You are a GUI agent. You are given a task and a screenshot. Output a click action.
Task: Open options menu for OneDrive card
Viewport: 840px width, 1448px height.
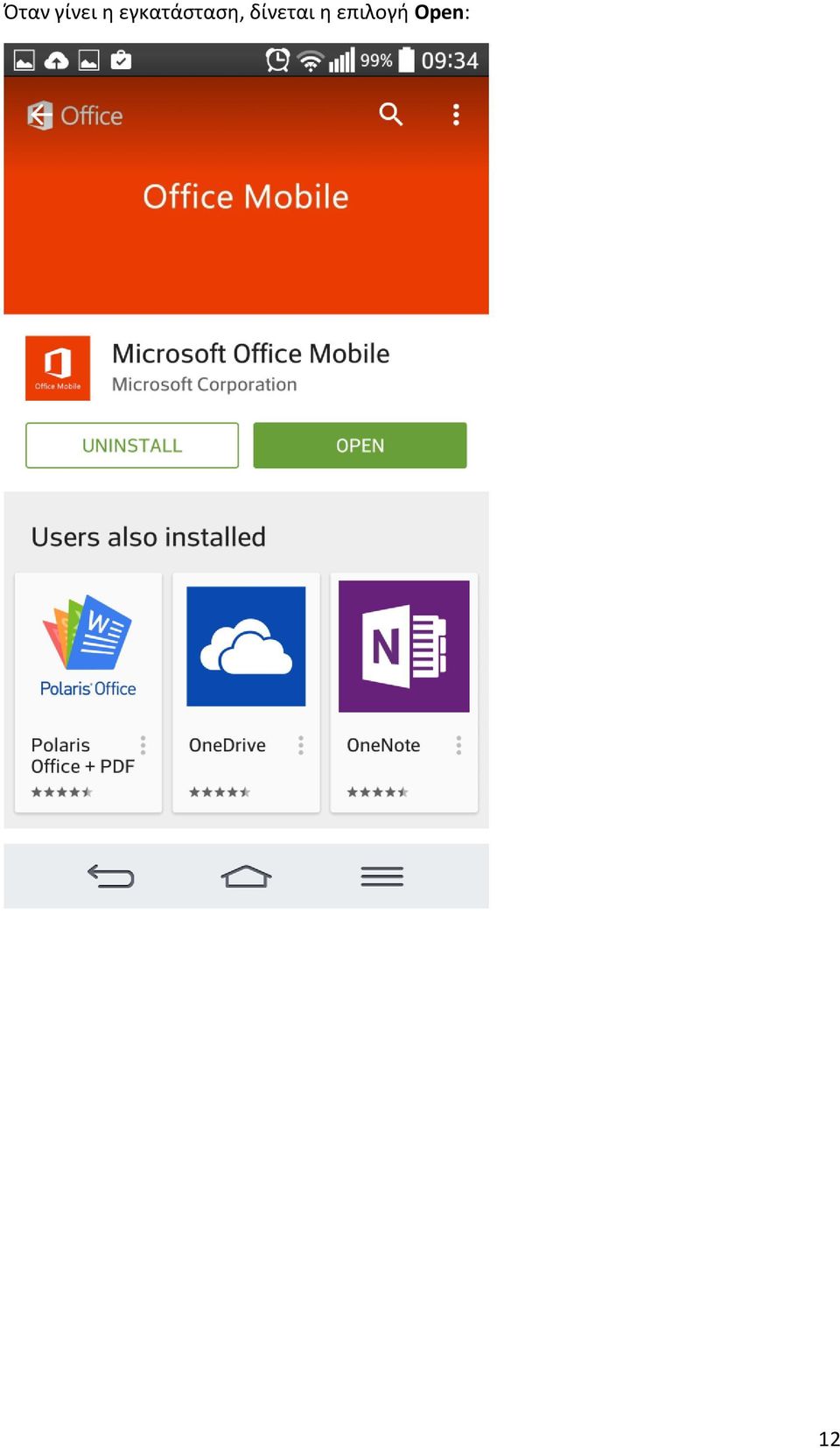(x=301, y=745)
